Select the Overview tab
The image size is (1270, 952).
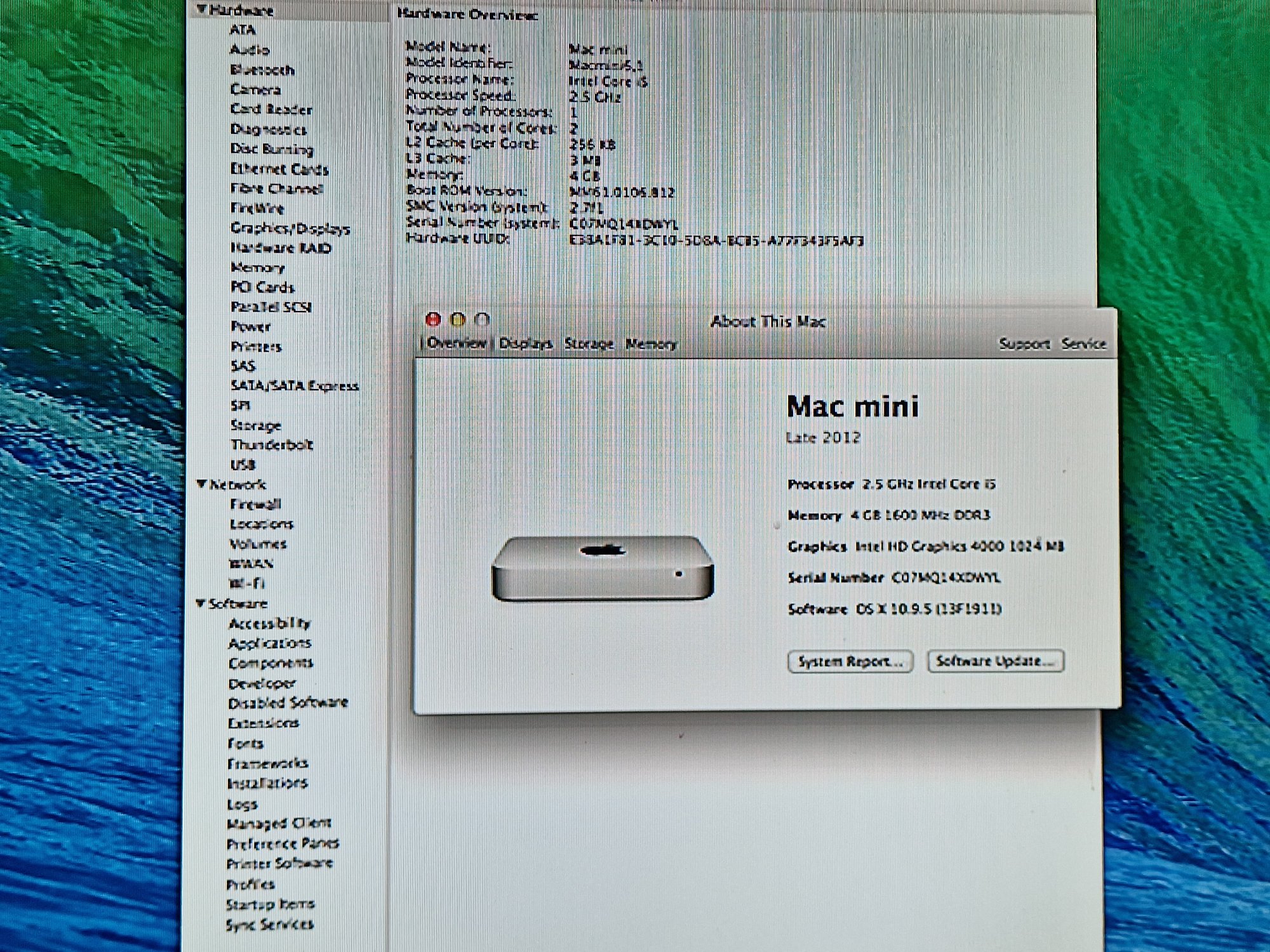(456, 343)
